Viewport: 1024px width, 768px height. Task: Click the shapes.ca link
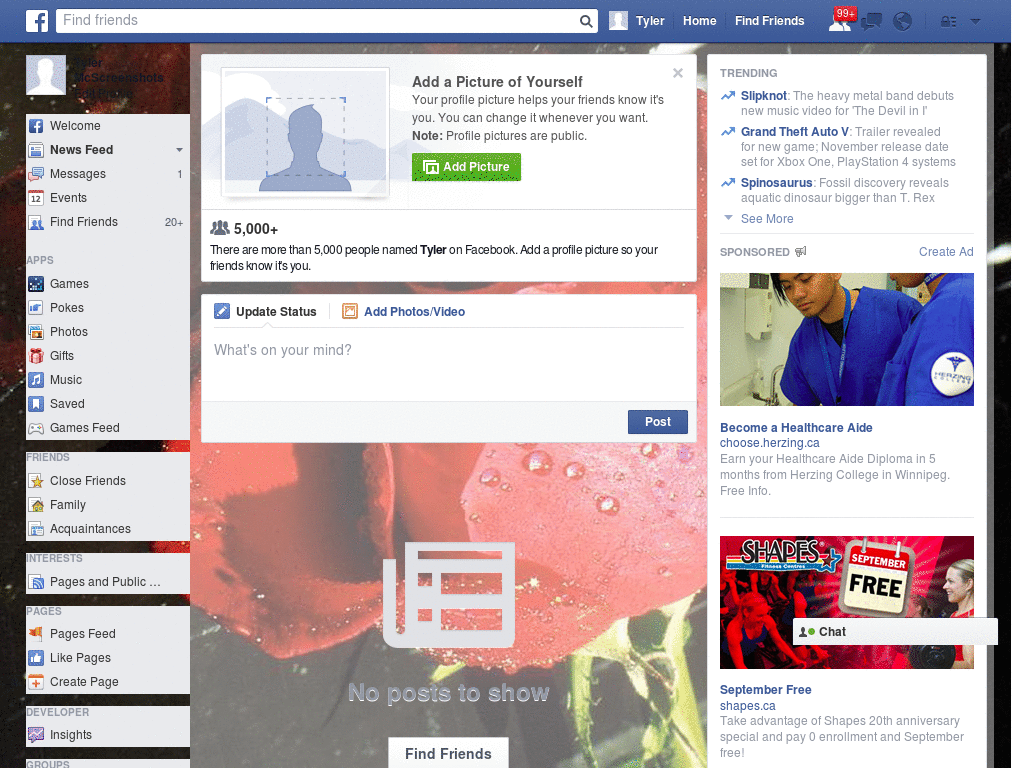[748, 706]
